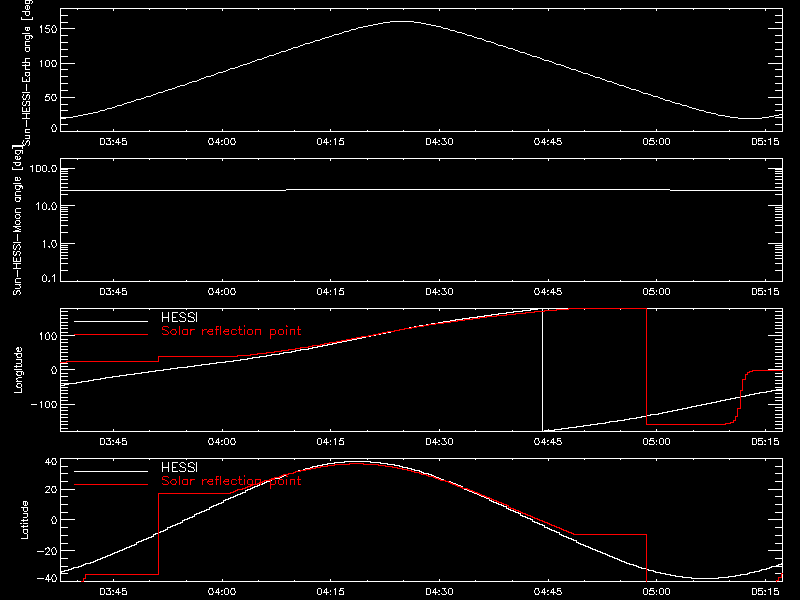Click the Latitude y-axis label
The height and width of the screenshot is (600, 800).
pyautogui.click(x=24, y=520)
